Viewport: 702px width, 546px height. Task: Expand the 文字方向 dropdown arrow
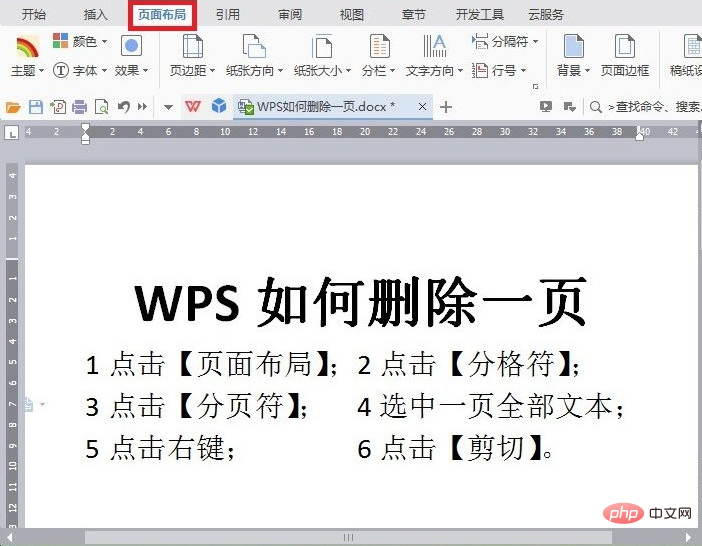[x=460, y=71]
